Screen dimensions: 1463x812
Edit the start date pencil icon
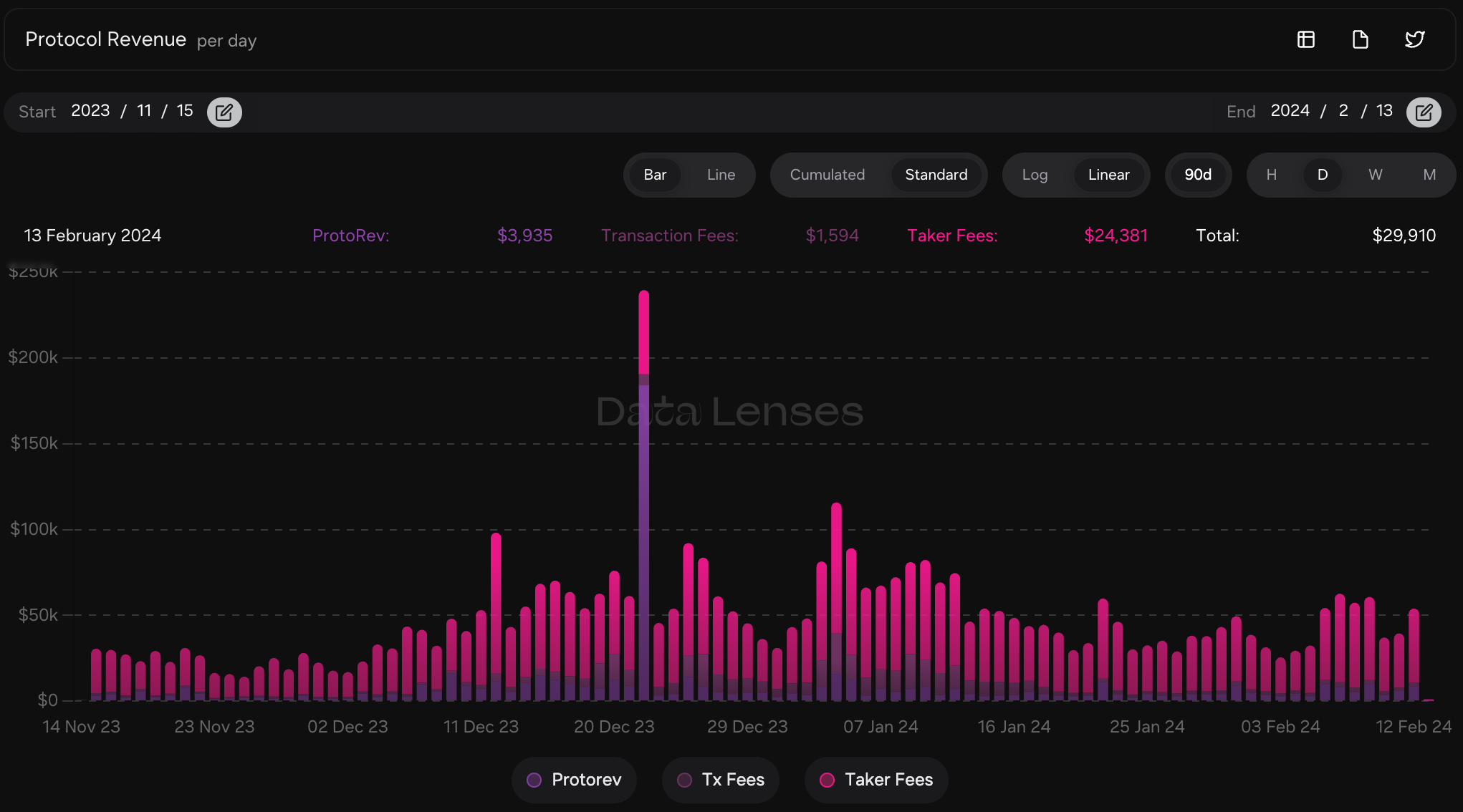coord(224,112)
